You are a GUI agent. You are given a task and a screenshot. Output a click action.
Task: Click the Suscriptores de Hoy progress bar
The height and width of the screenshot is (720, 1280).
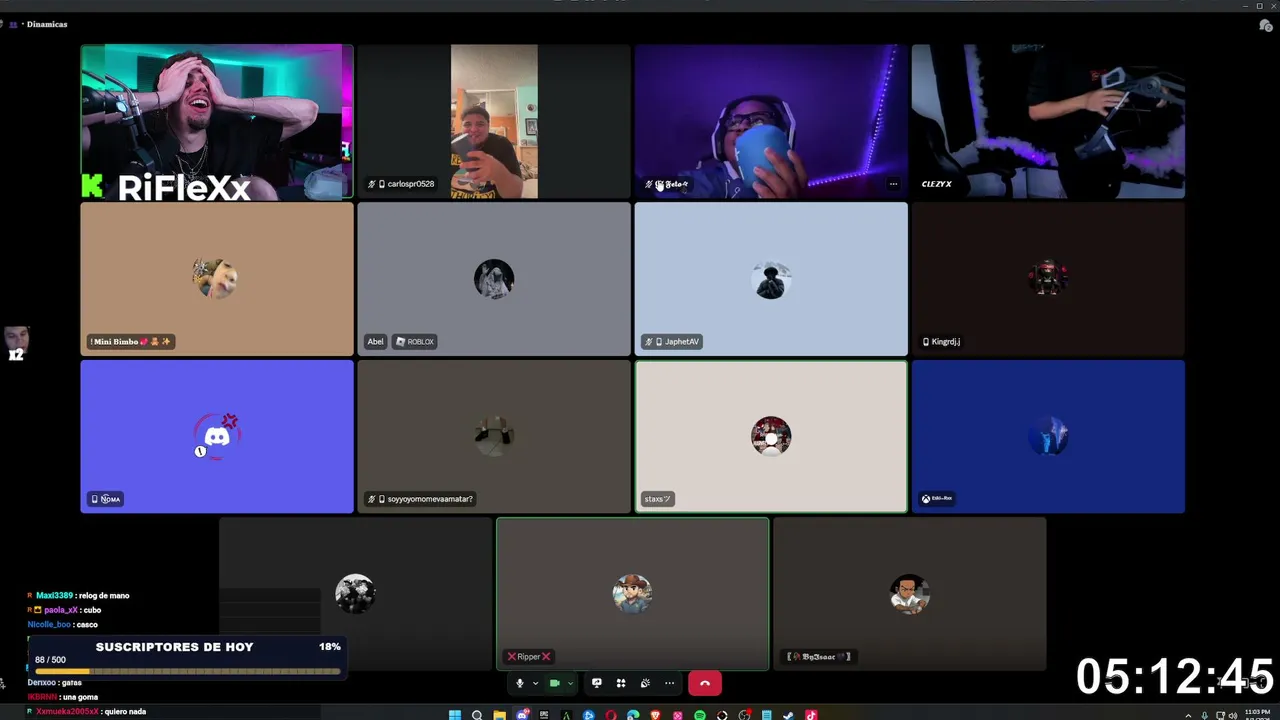pyautogui.click(x=188, y=671)
